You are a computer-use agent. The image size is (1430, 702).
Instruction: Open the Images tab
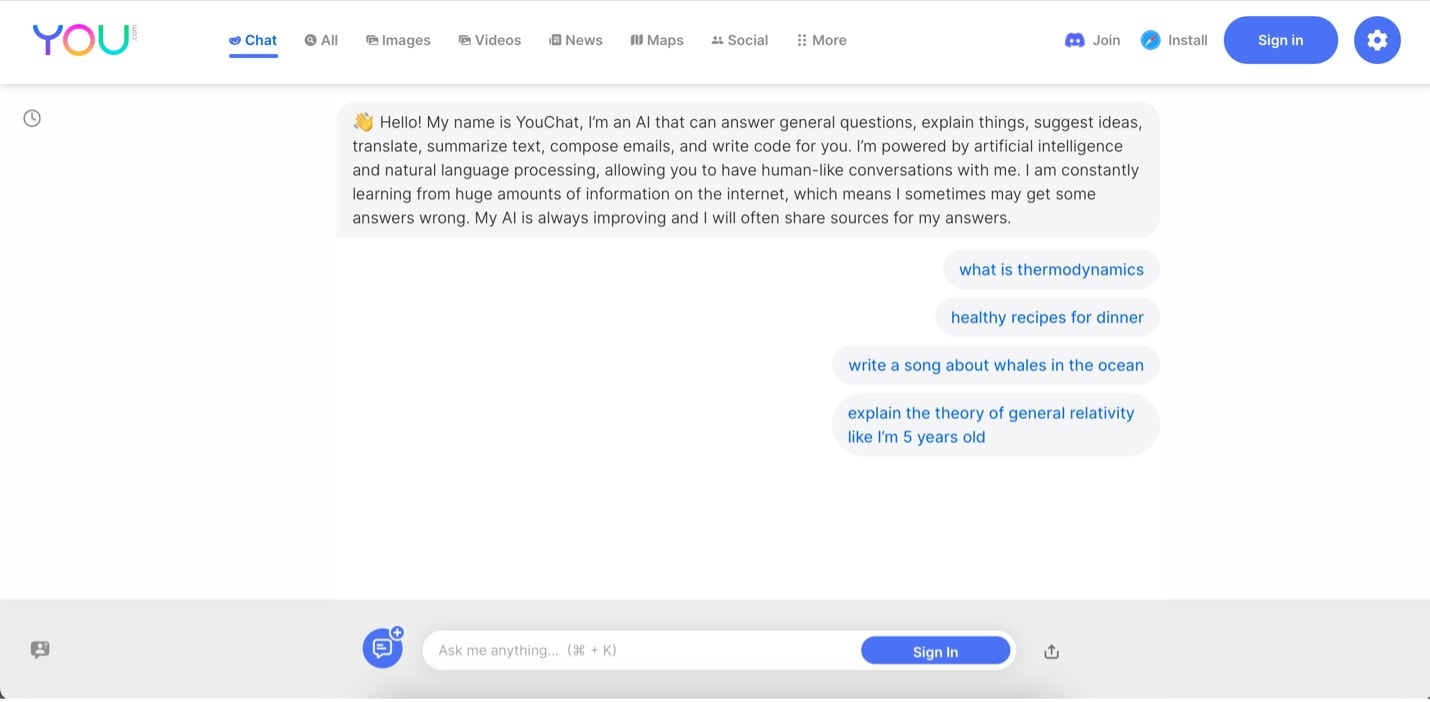tap(398, 40)
